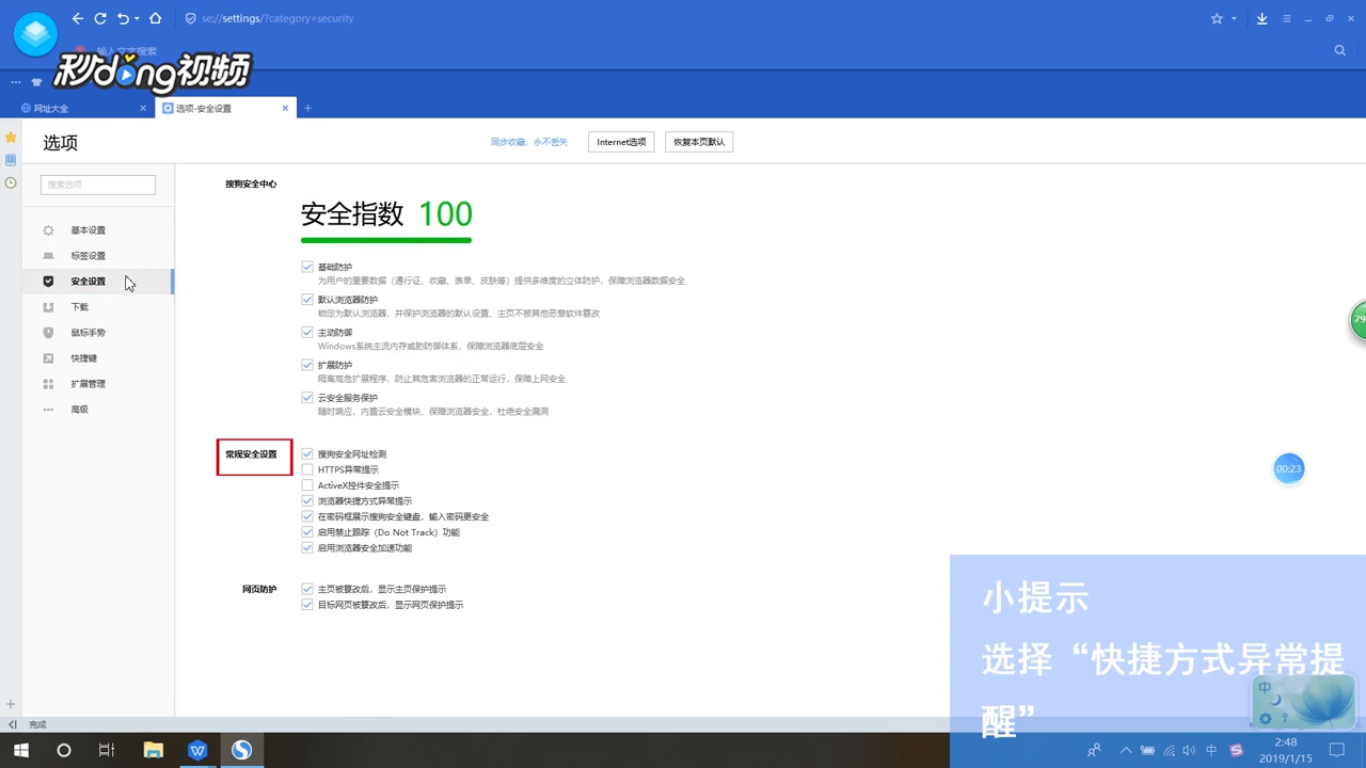Screen dimensions: 1366x768
Task: Open the undo history dropdown arrow
Action: point(137,19)
